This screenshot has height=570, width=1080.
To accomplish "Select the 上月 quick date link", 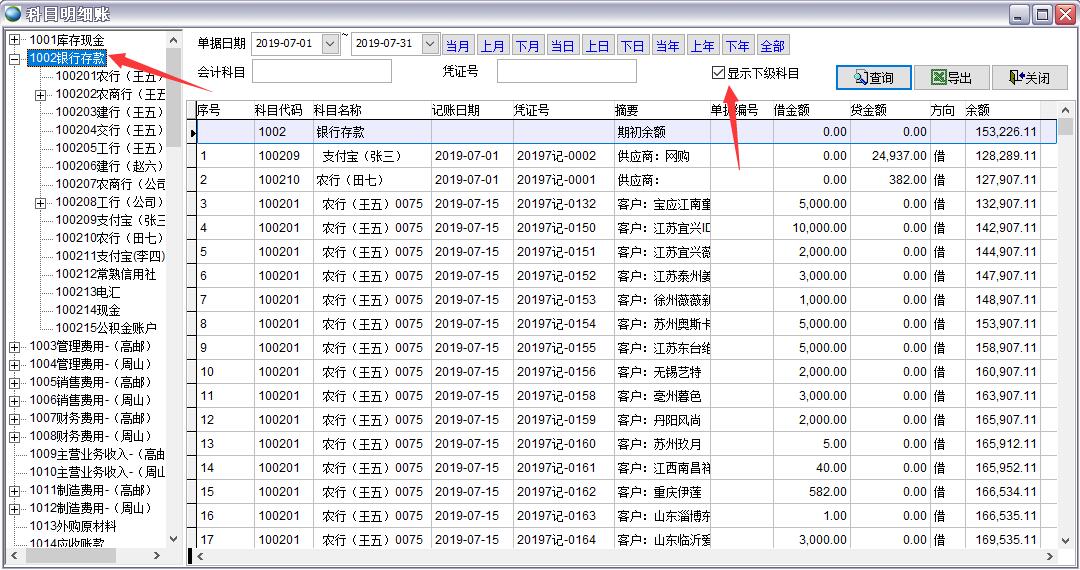I will [493, 46].
